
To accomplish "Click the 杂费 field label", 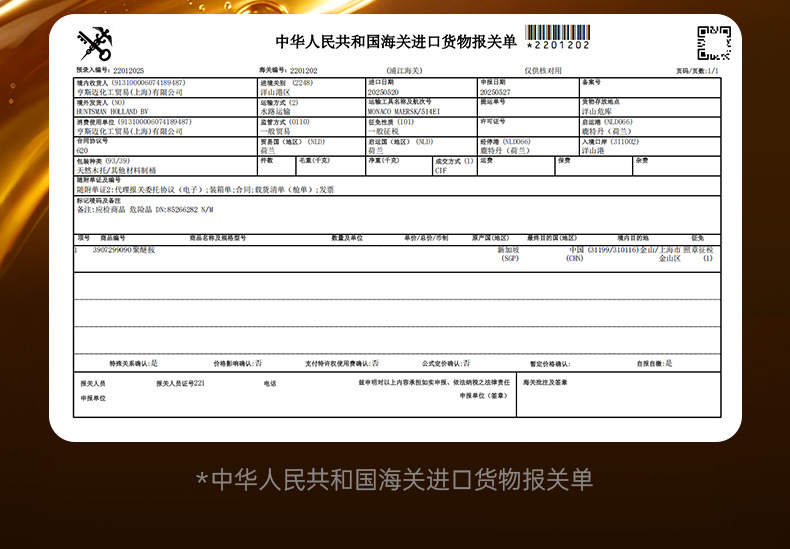I will point(641,160).
